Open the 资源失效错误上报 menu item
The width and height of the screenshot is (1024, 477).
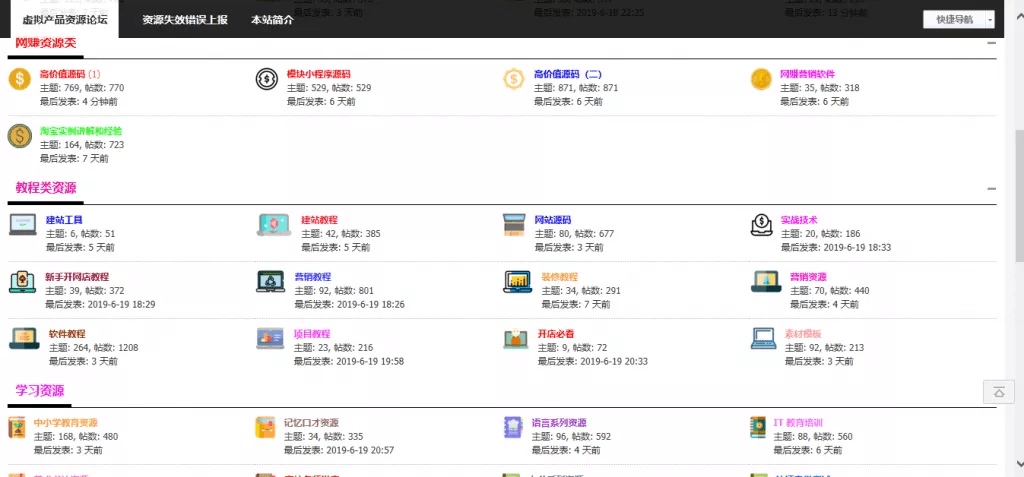click(185, 20)
